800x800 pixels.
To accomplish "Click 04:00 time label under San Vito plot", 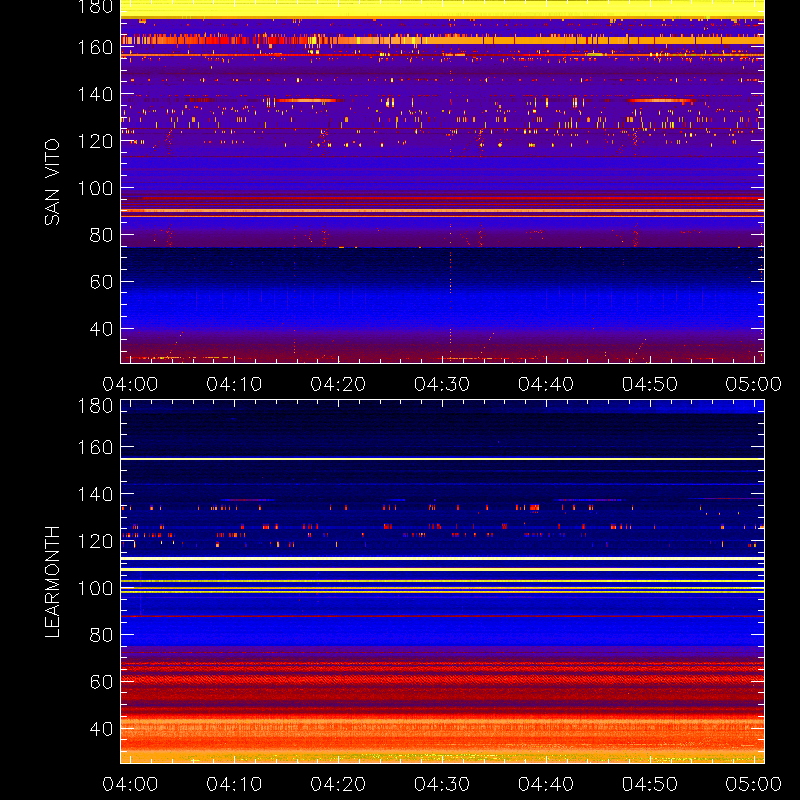I will [130, 384].
